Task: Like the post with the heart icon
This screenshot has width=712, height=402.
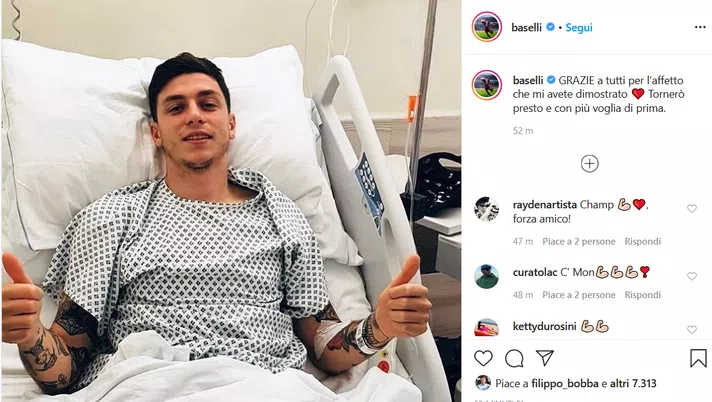Action: [x=483, y=358]
